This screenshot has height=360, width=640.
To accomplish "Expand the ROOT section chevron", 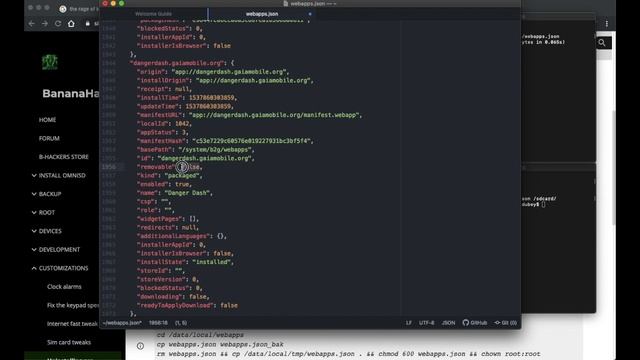I will pos(34,212).
